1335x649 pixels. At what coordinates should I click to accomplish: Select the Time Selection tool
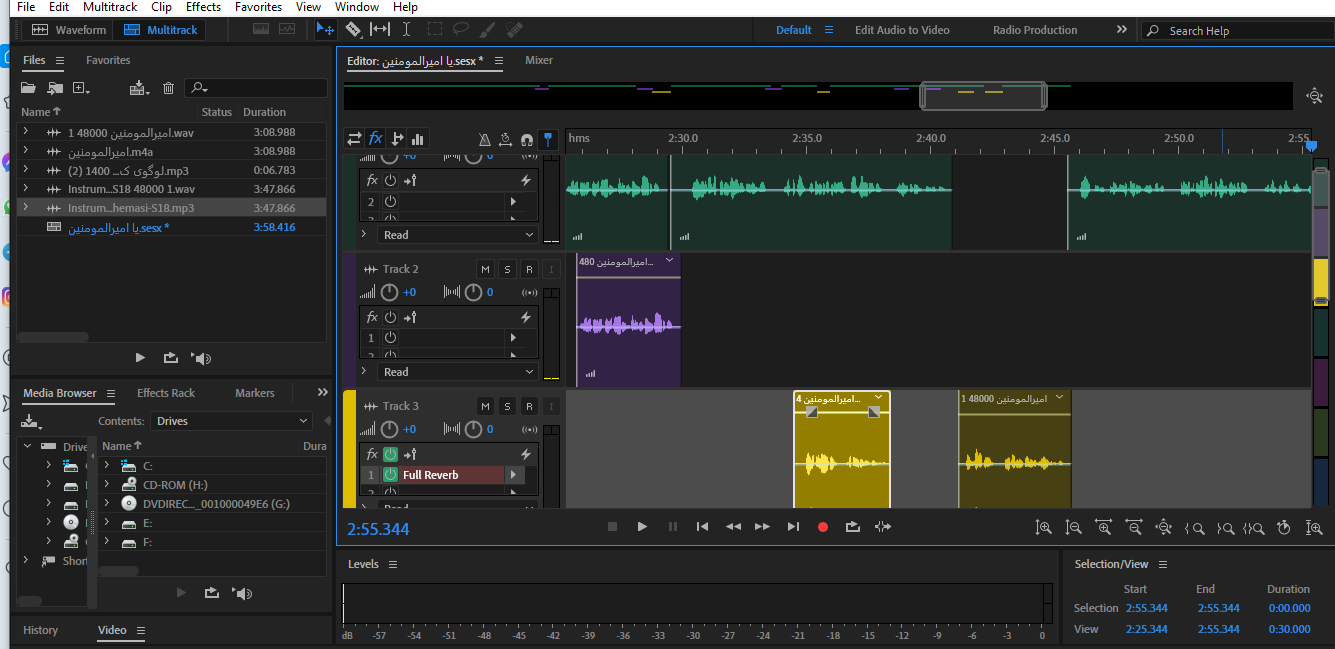408,30
